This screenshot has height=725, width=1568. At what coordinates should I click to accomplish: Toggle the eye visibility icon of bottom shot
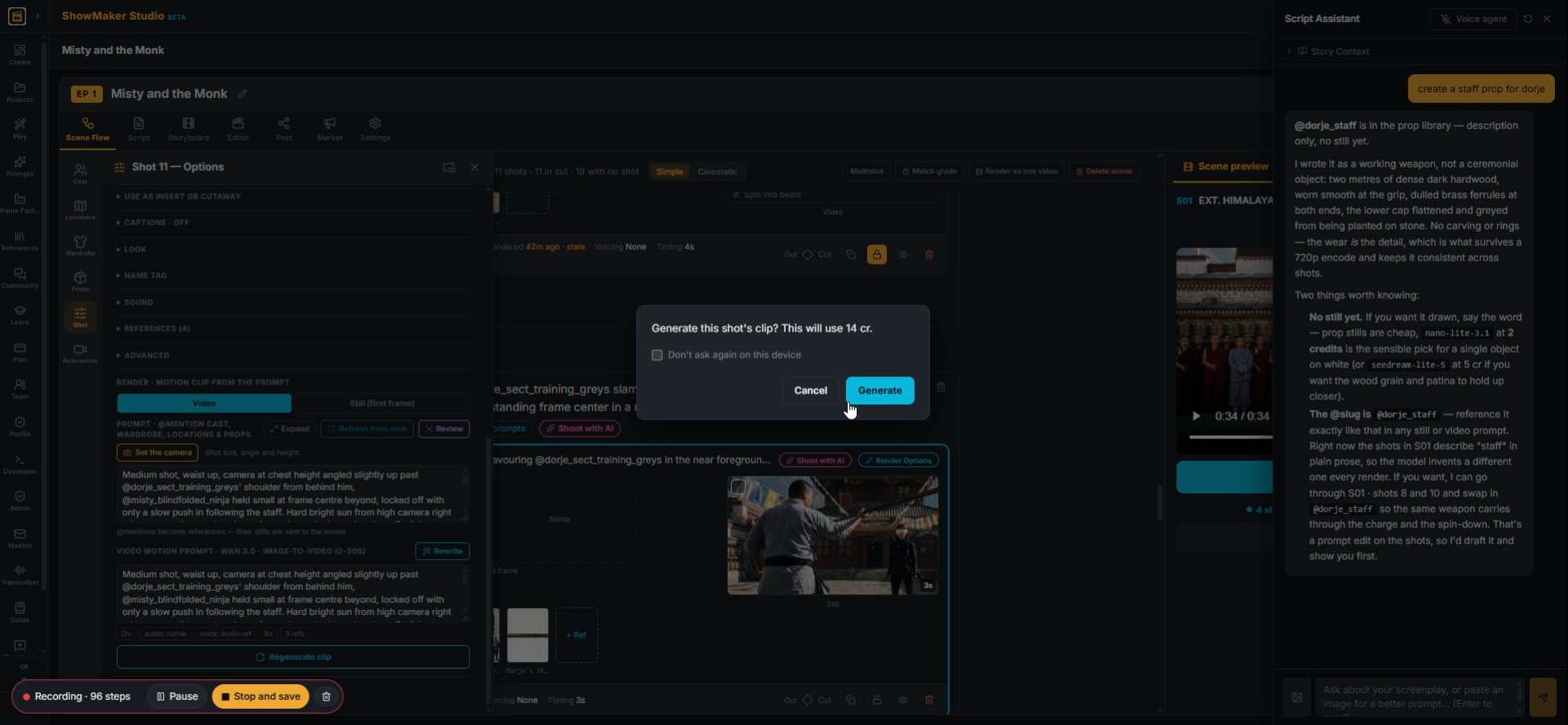pyautogui.click(x=902, y=700)
